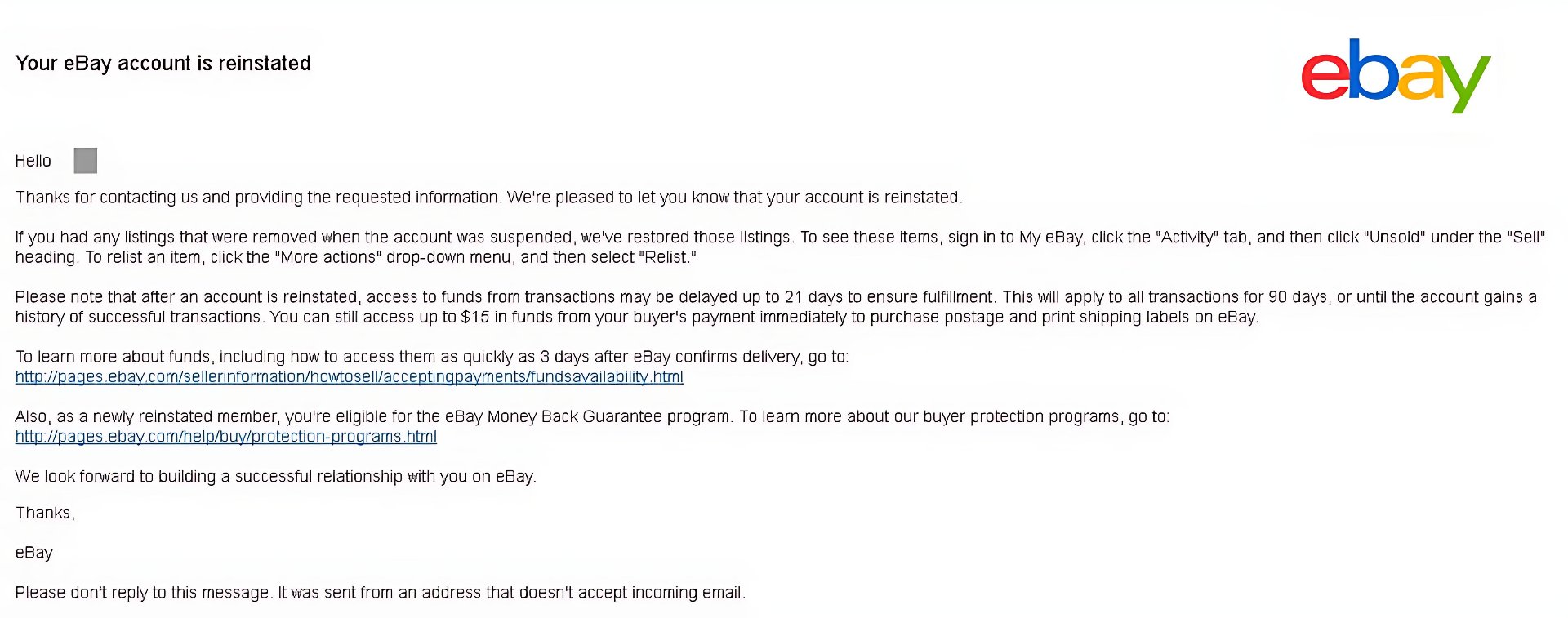The width and height of the screenshot is (1568, 618).
Task: Click the "$15" funds amount
Action: pyautogui.click(x=474, y=317)
